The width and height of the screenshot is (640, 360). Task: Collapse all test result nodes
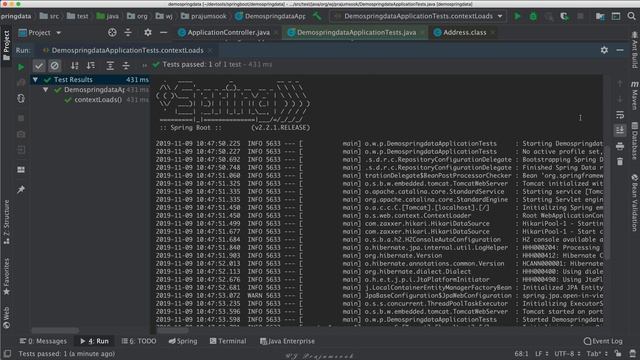point(126,65)
